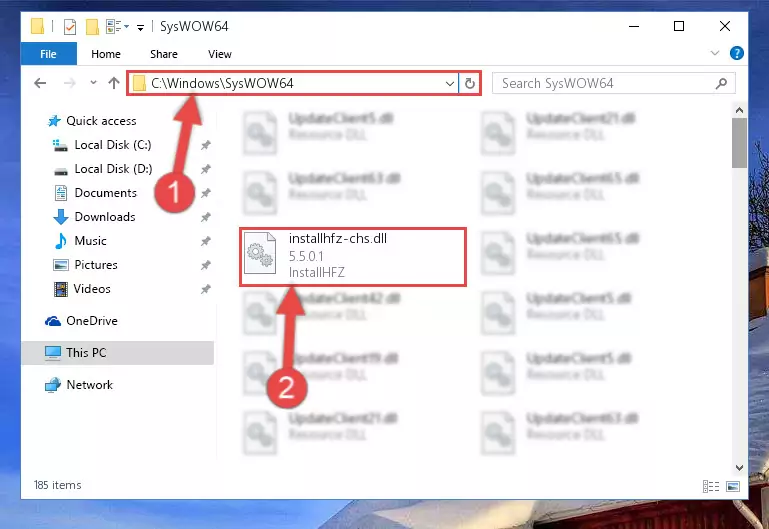769x529 pixels.
Task: Click the pin icon next to Local Disk (C:)
Action: (x=205, y=145)
